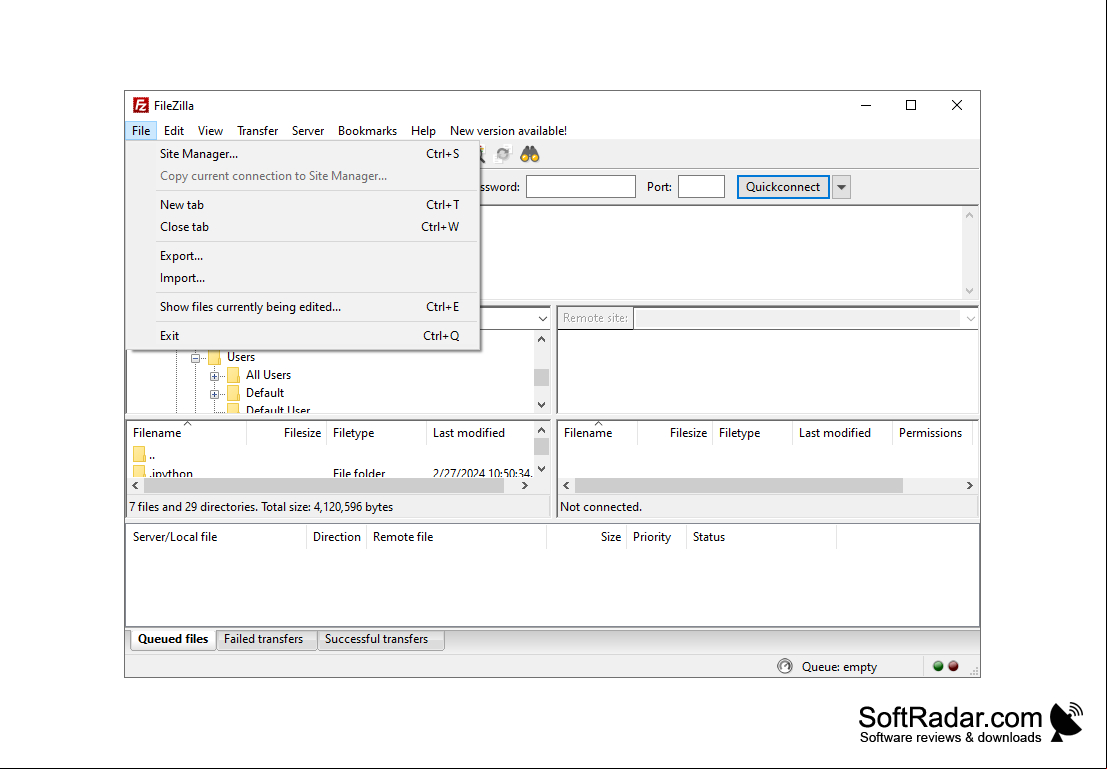Click the Remote site label
The width and height of the screenshot is (1107, 769).
point(595,318)
